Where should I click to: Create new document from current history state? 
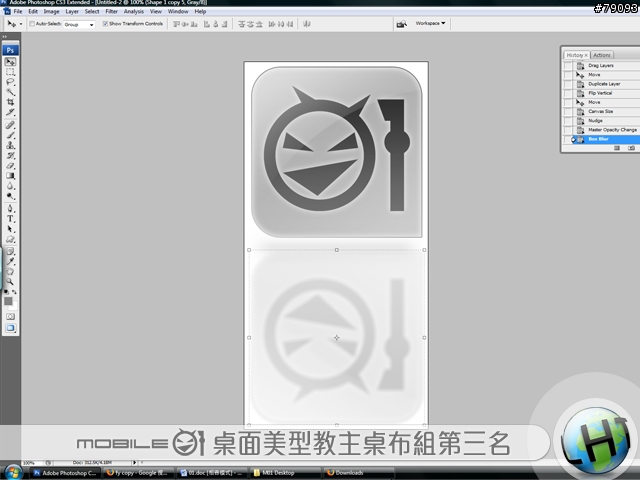[x=617, y=148]
